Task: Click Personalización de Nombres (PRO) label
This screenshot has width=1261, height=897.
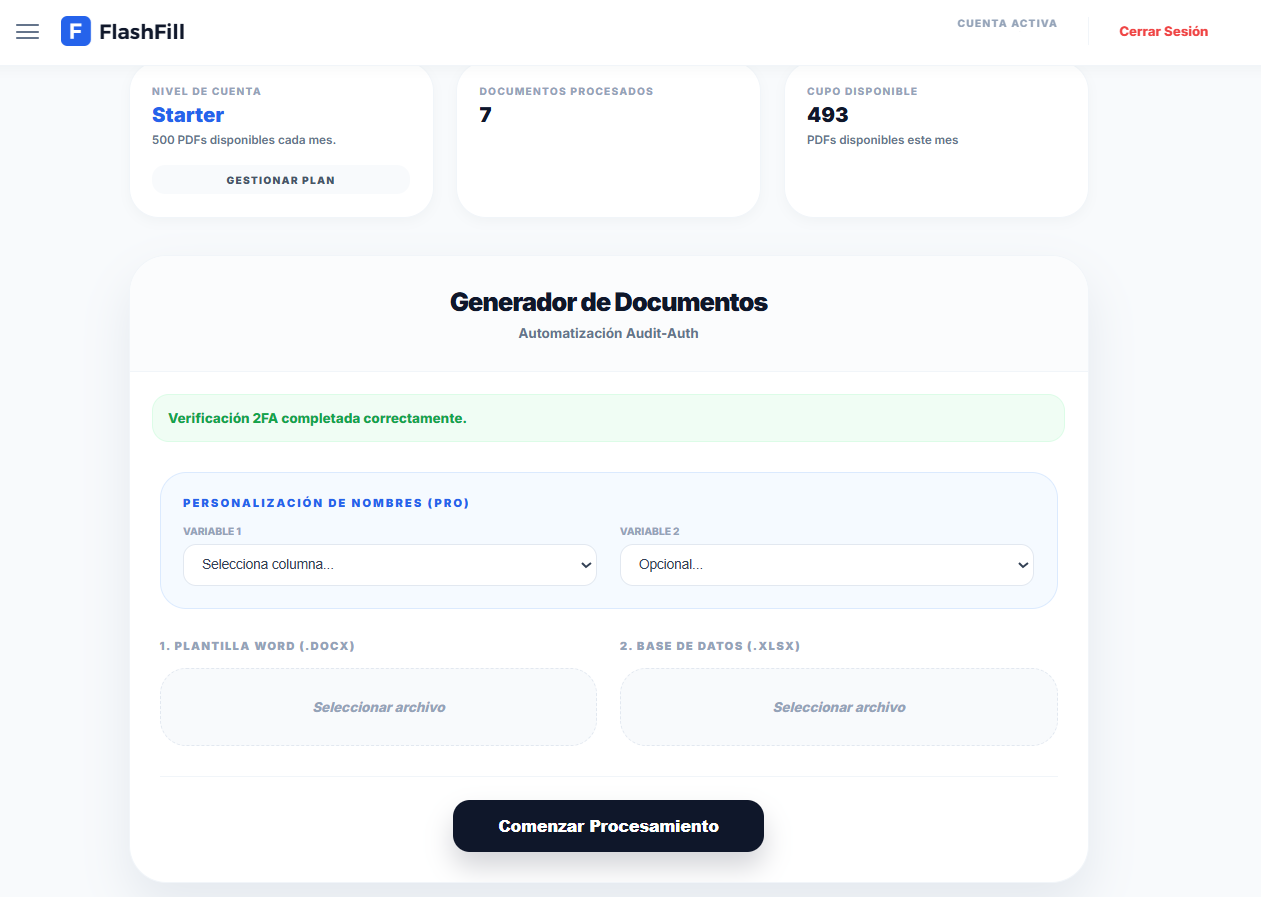Action: point(326,503)
